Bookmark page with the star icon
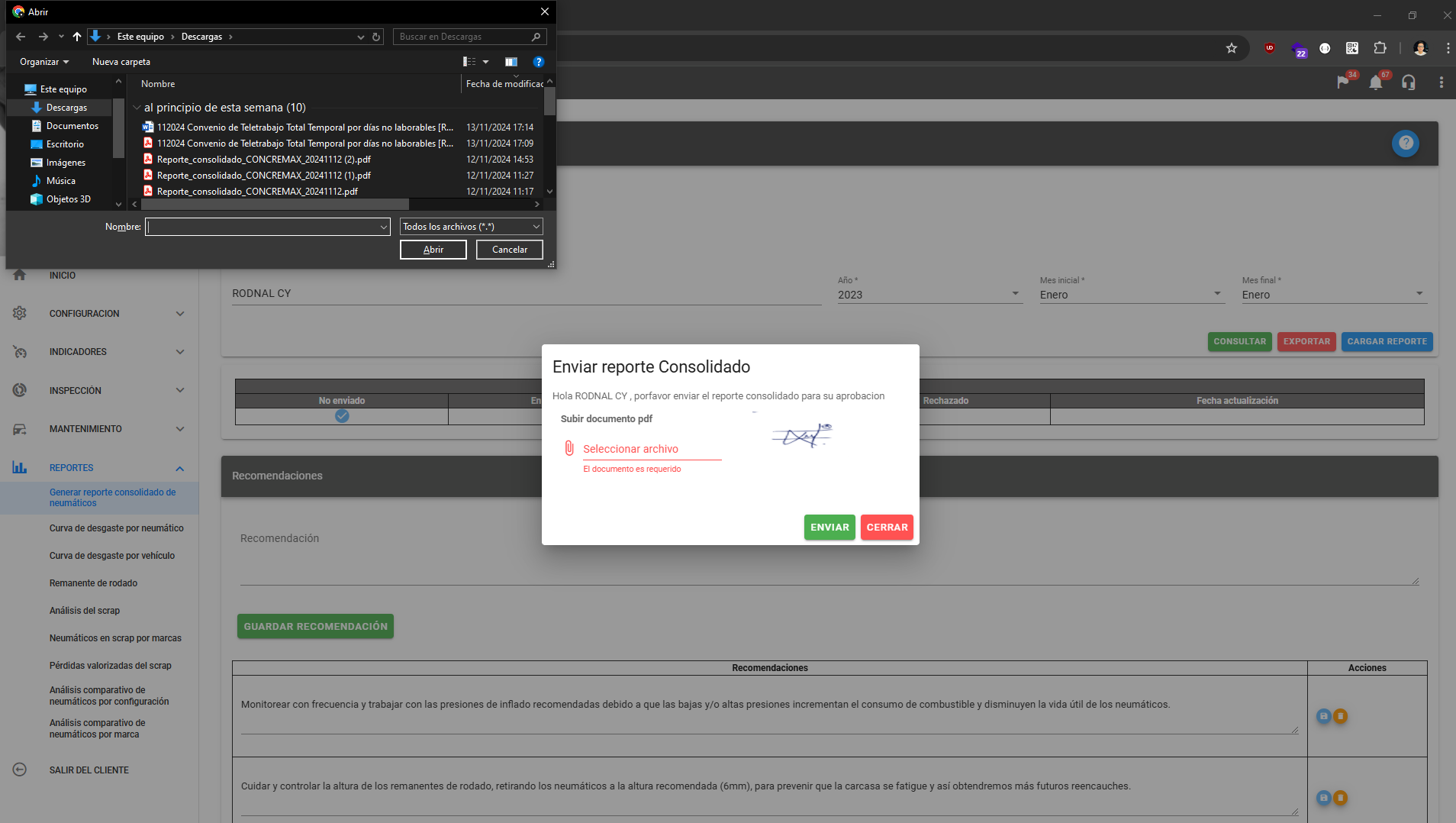1456x823 pixels. [x=1231, y=48]
